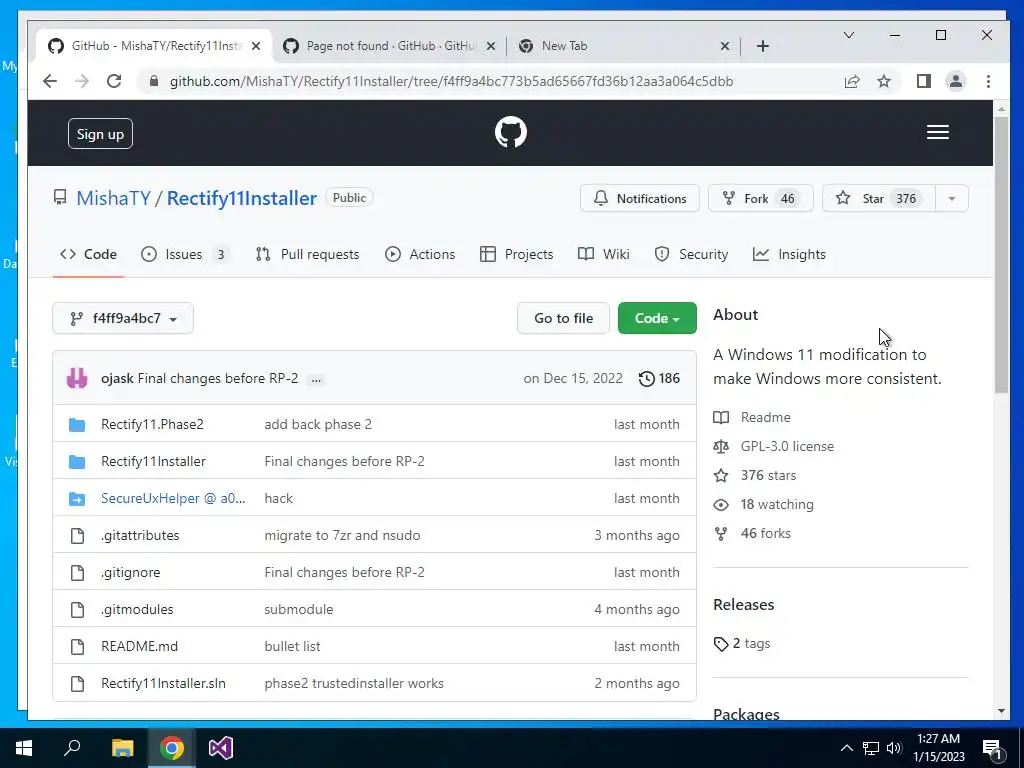This screenshot has height=768, width=1024.
Task: Go to the Actions tab
Action: pos(420,255)
